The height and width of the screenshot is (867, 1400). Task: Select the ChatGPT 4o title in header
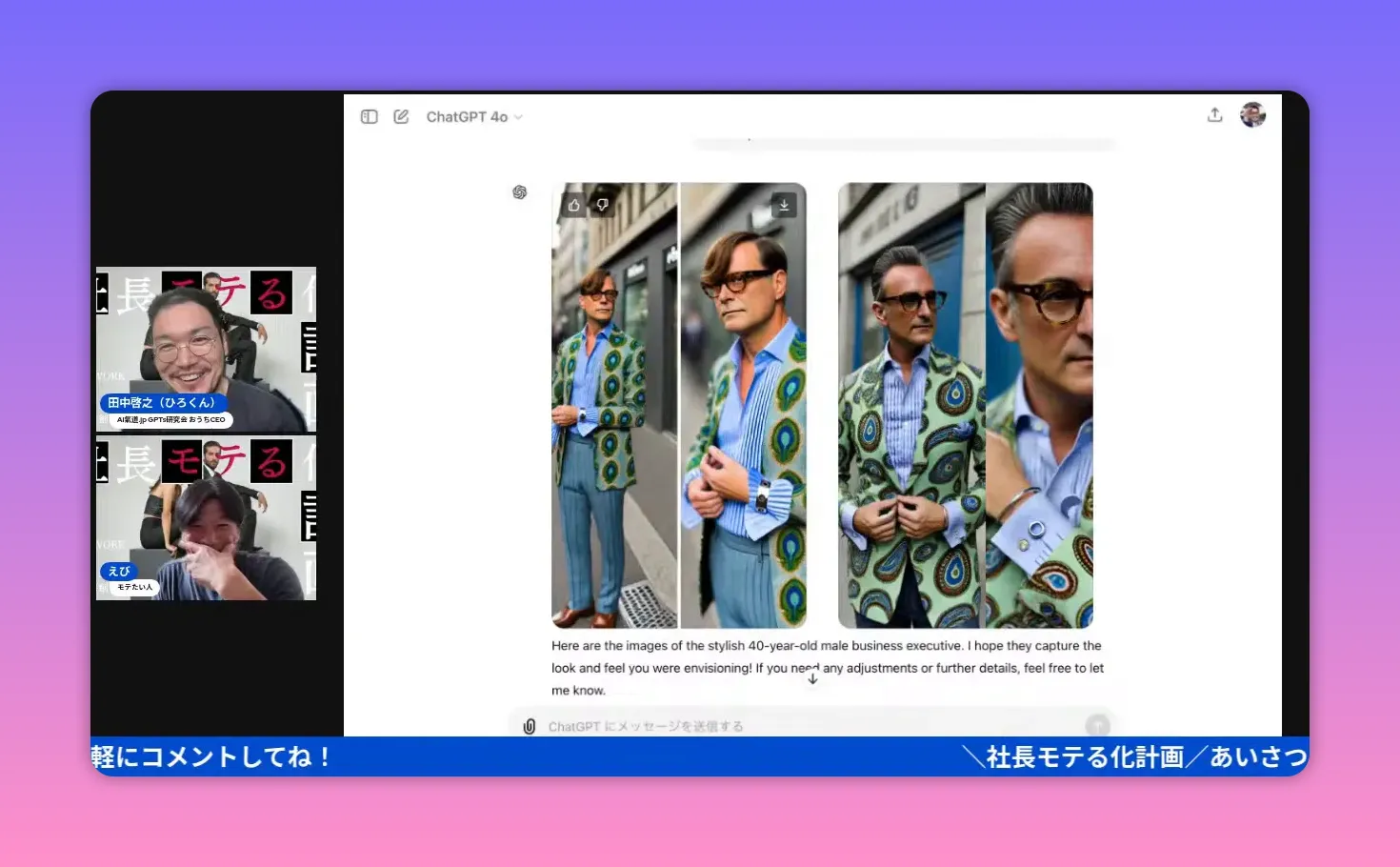point(467,116)
